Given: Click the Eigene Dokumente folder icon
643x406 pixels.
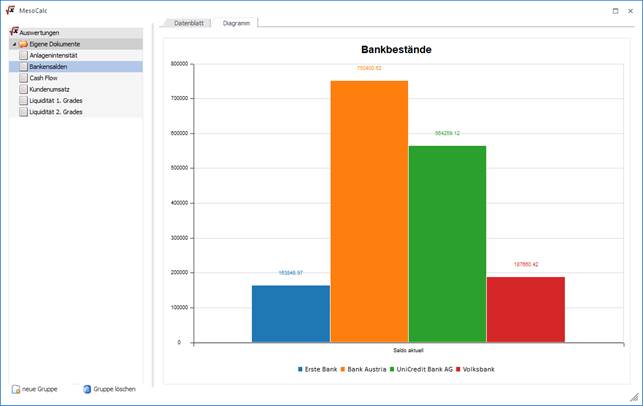Looking at the screenshot, I should 23,44.
